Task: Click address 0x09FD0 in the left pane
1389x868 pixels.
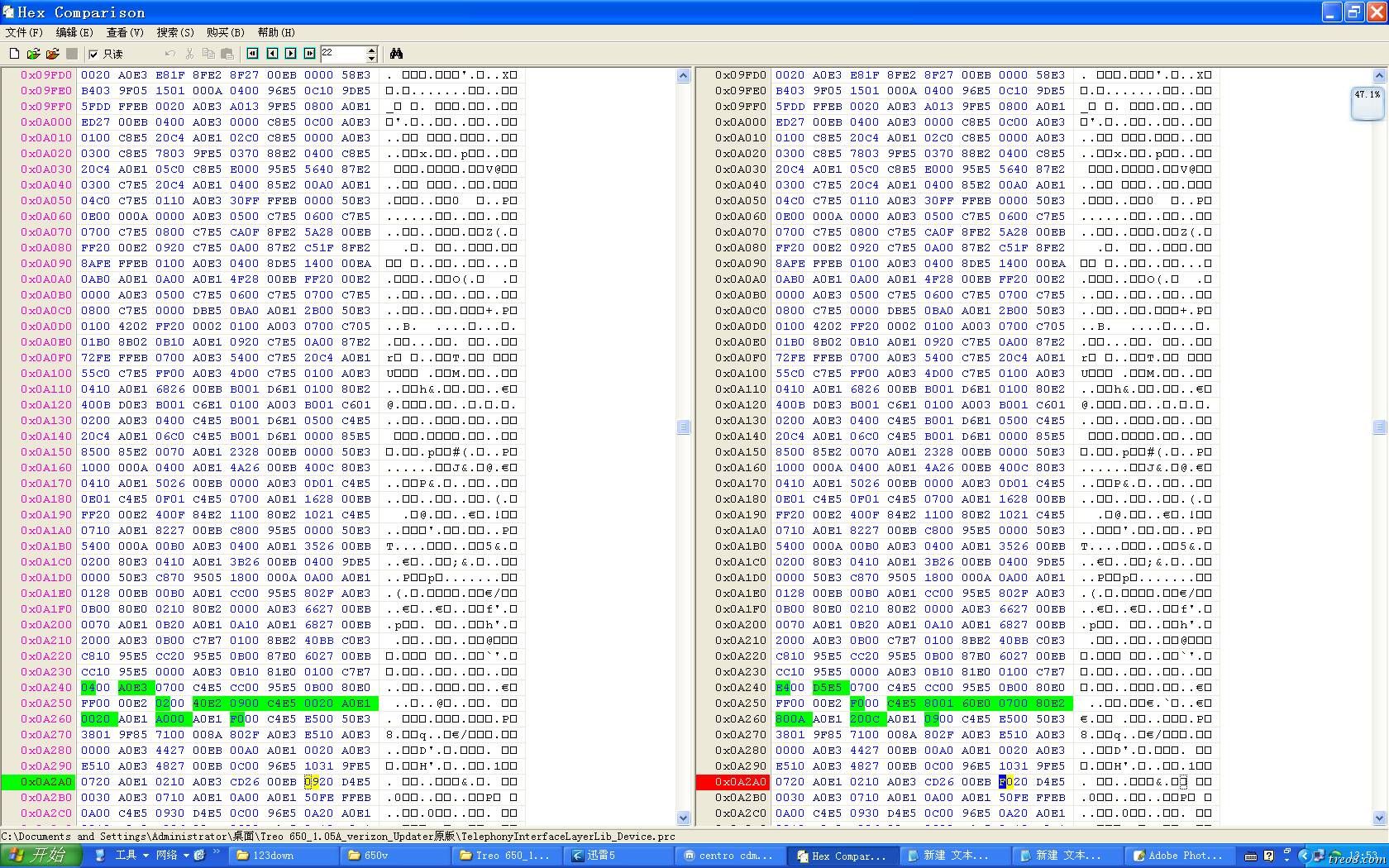Action: tap(46, 75)
